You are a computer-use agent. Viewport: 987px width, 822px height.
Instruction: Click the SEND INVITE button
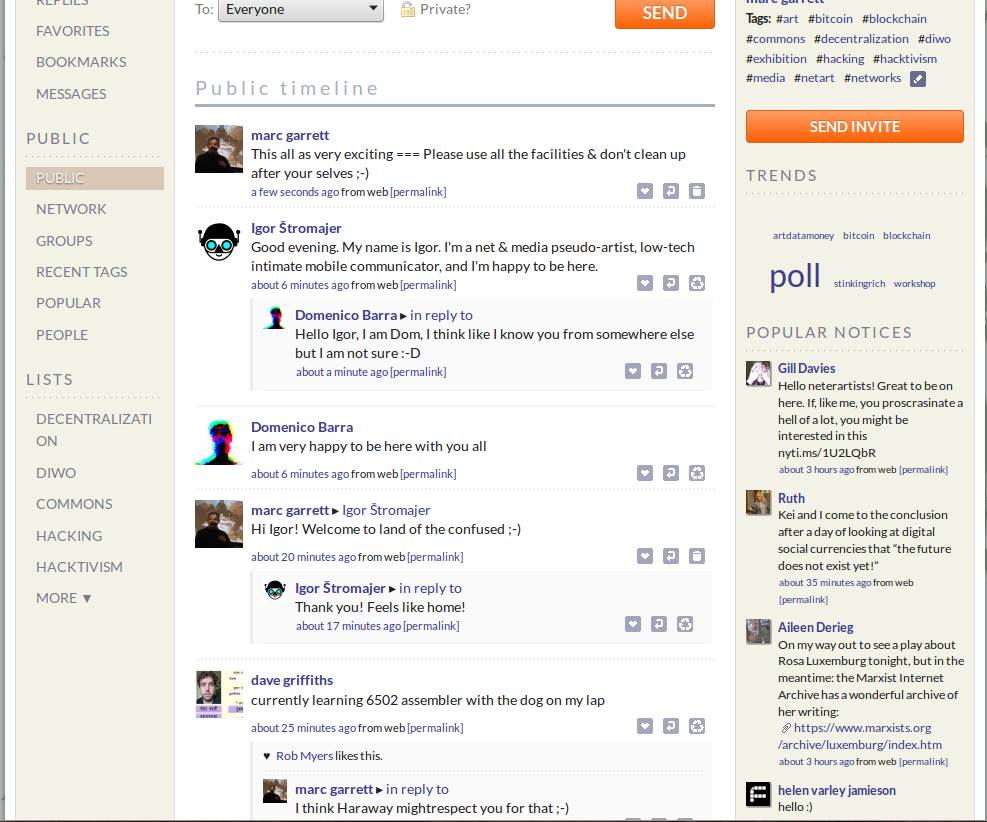click(854, 127)
